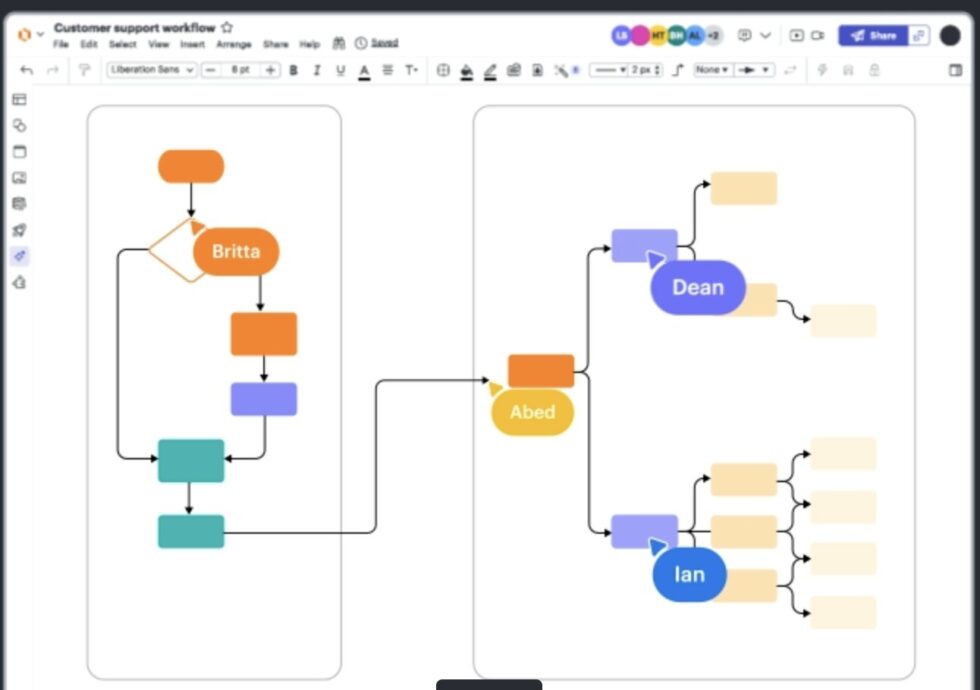
Task: Open the Shapes panel from the left sidebar
Action: [x=18, y=125]
